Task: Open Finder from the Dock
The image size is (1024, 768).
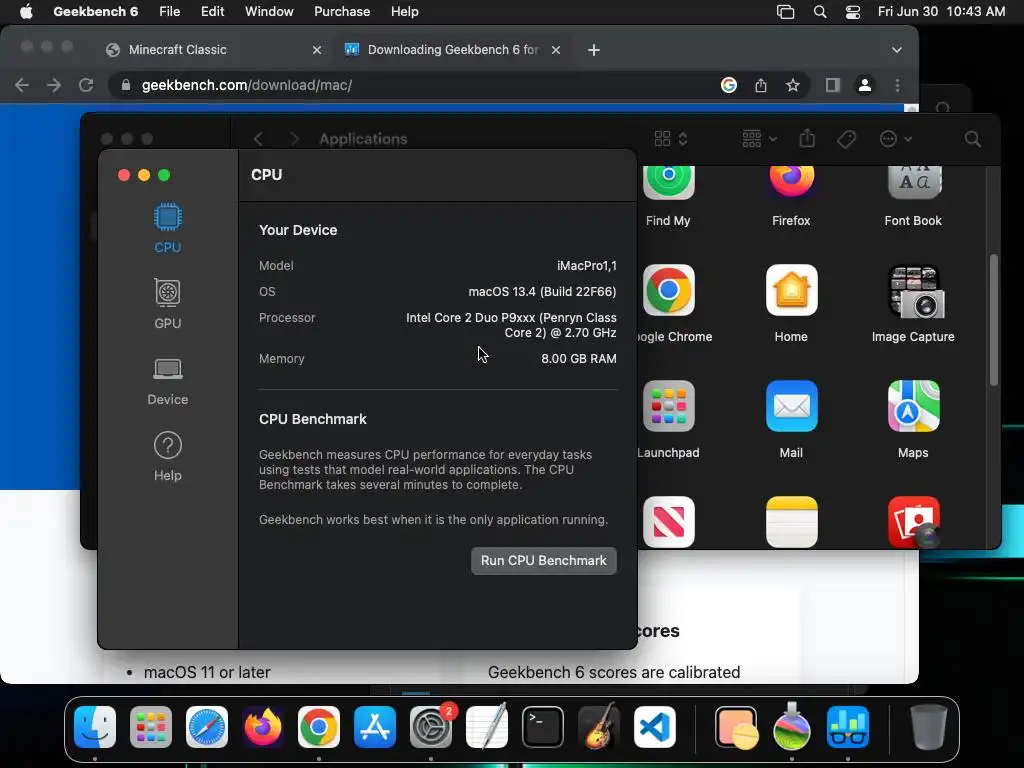Action: click(95, 727)
